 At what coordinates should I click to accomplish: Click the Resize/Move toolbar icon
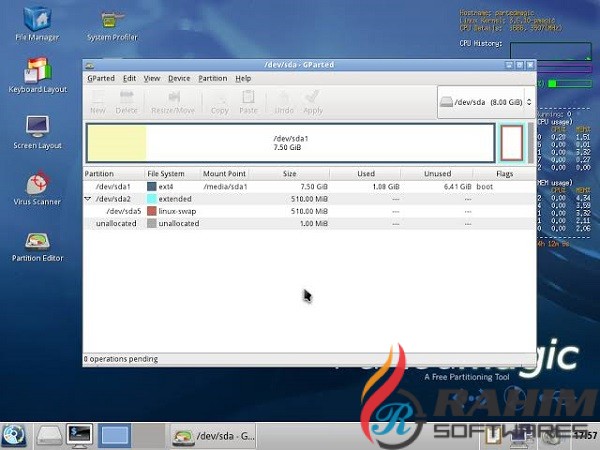[173, 102]
